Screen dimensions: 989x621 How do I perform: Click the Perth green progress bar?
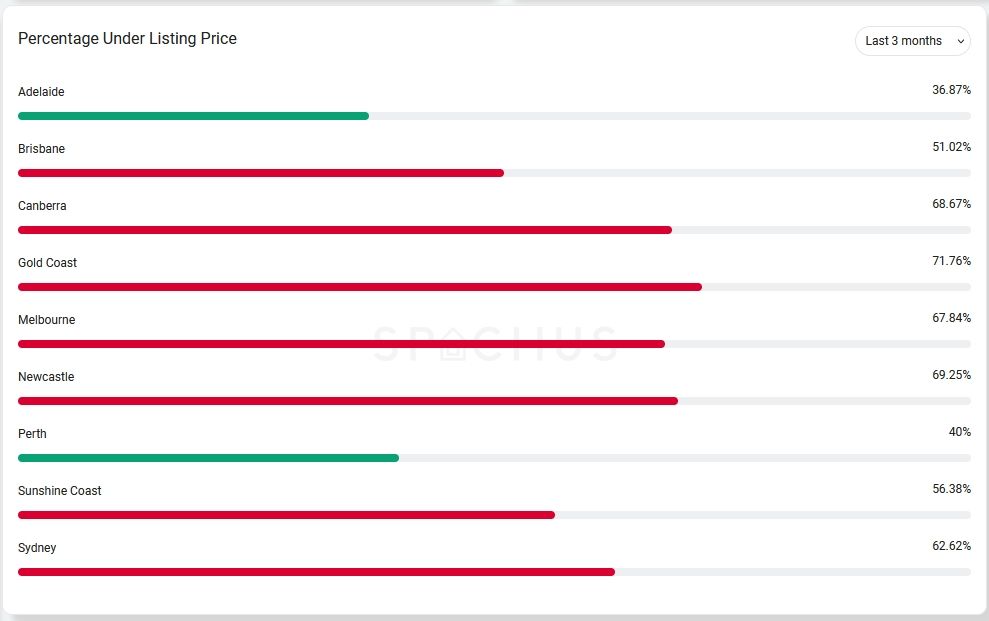[208, 458]
